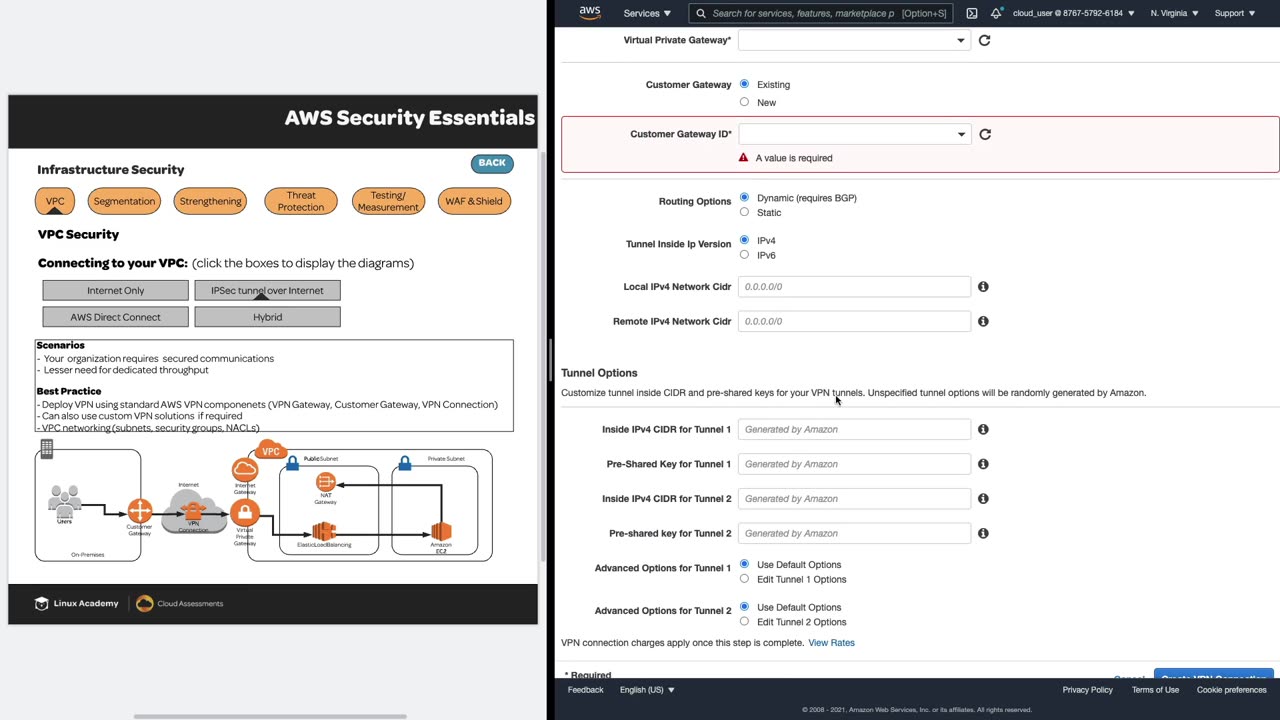
Task: Show the AWS Direct Connect diagram
Action: [115, 317]
